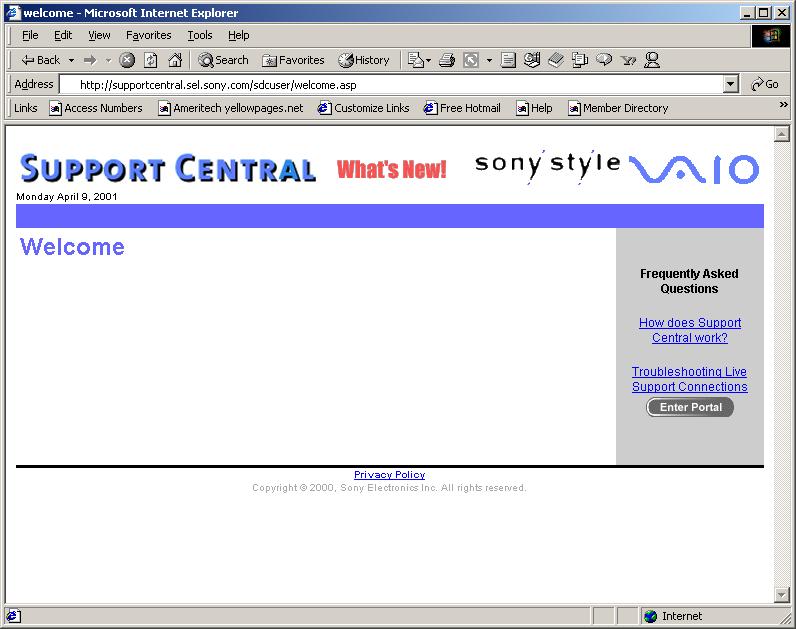Click the Full Screen toolbar icon
This screenshot has height=629, width=796.
pos(471,60)
